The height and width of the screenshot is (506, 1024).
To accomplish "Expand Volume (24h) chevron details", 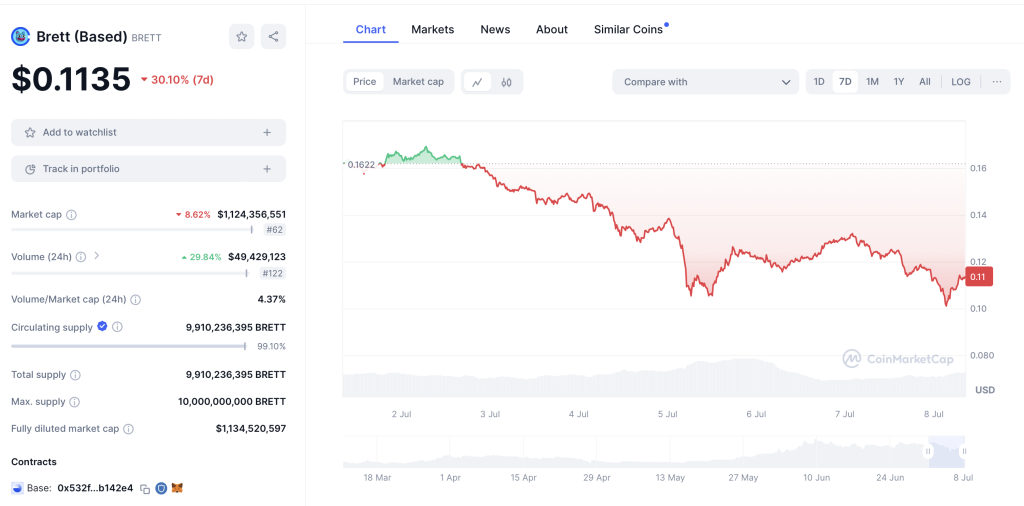I will coord(97,256).
